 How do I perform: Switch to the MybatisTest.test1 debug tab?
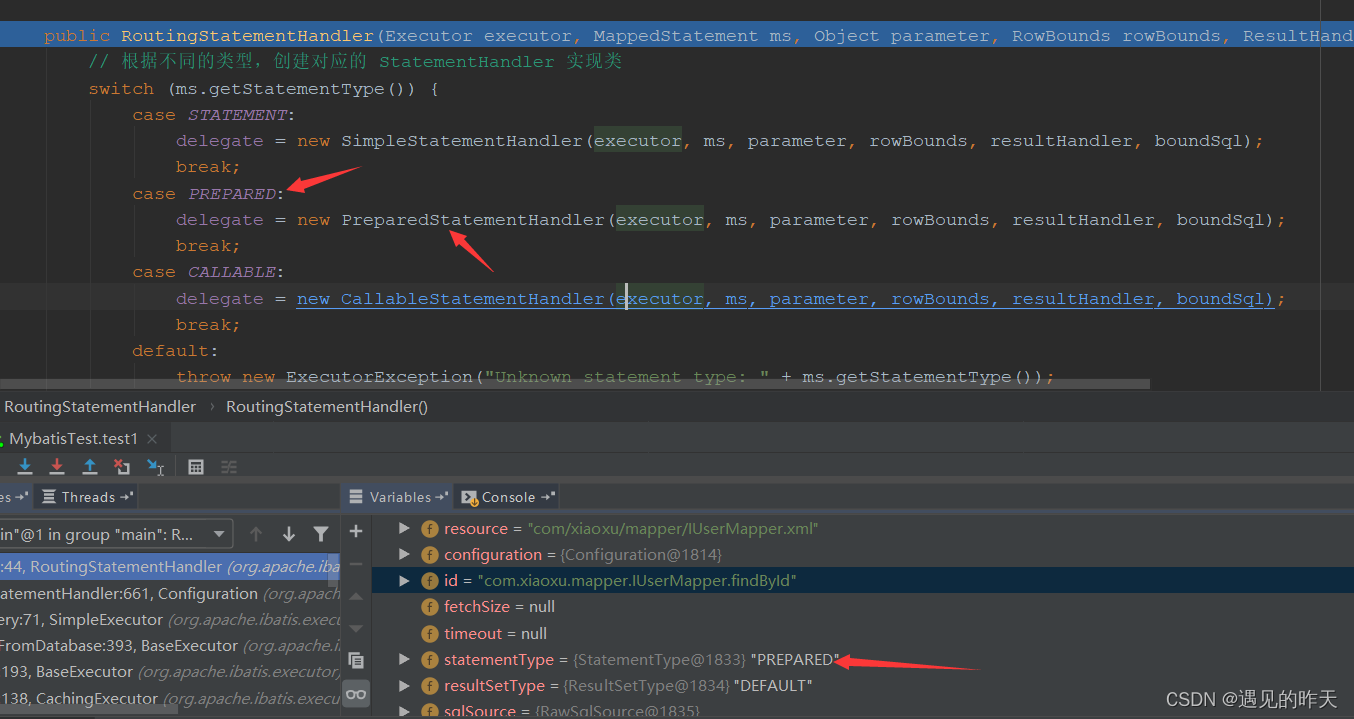point(74,439)
